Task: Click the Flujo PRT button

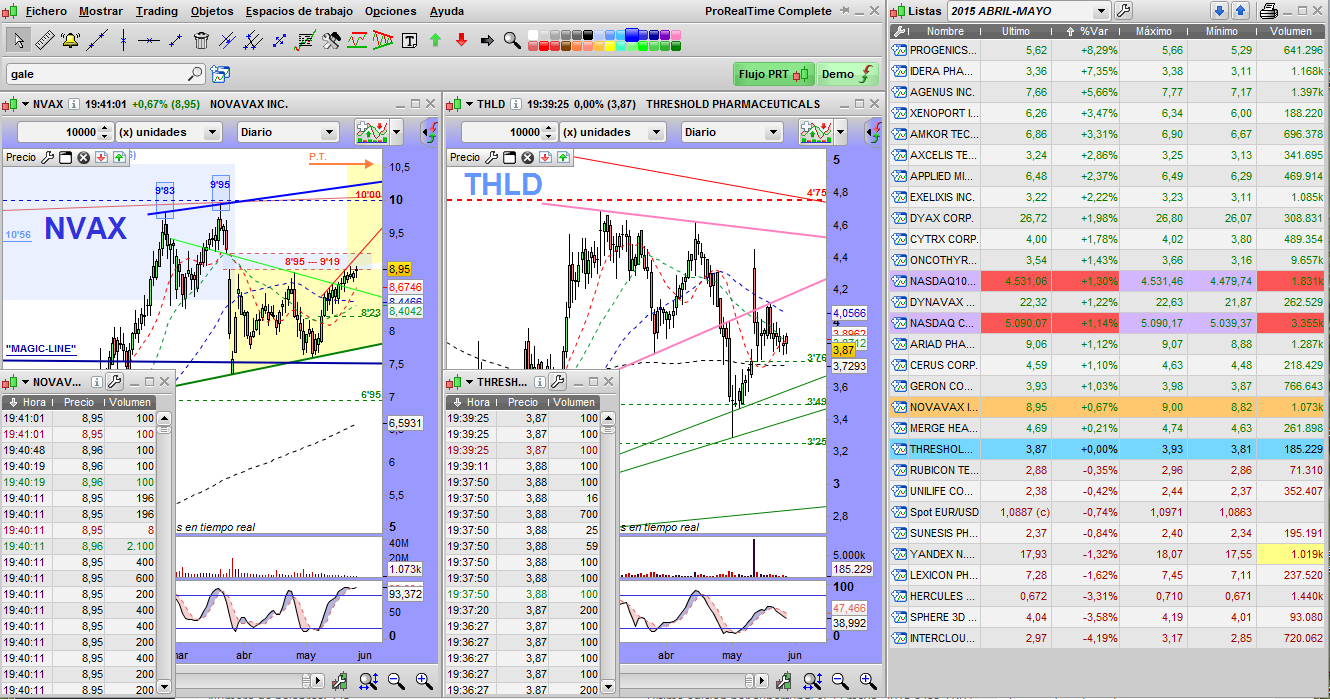Action: [775, 74]
